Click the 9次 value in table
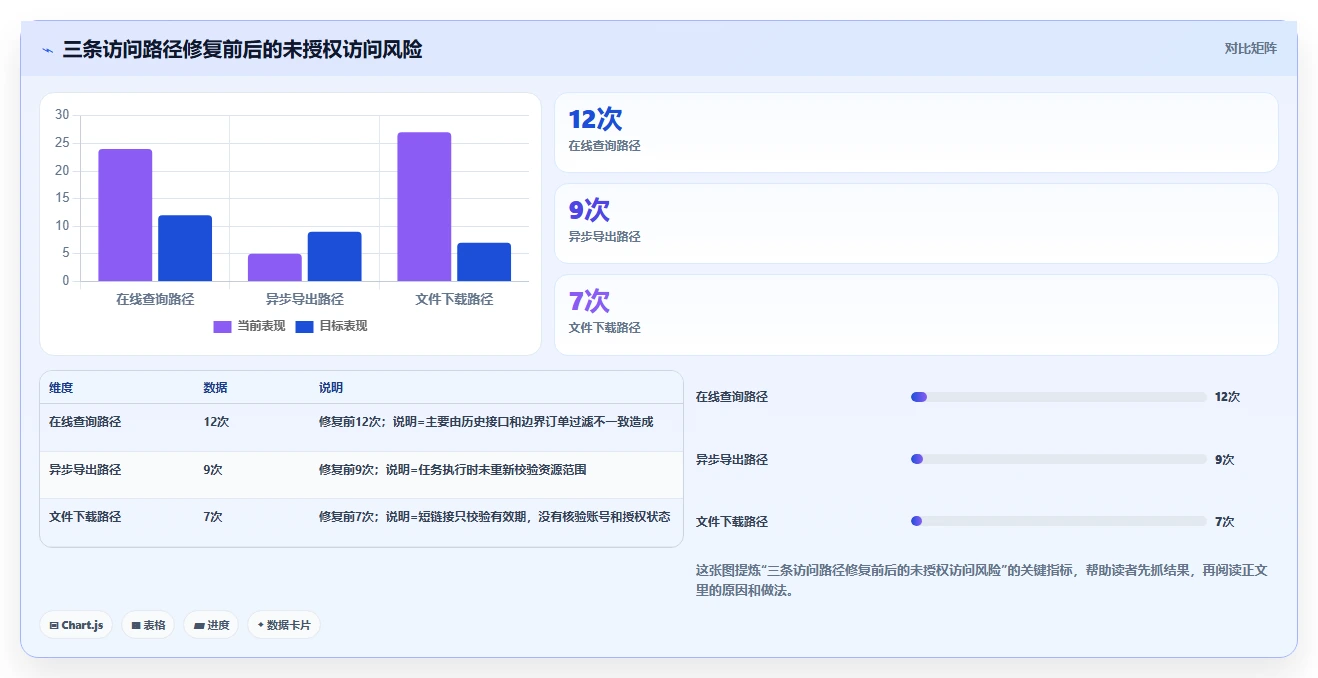1318x678 pixels. [212, 469]
